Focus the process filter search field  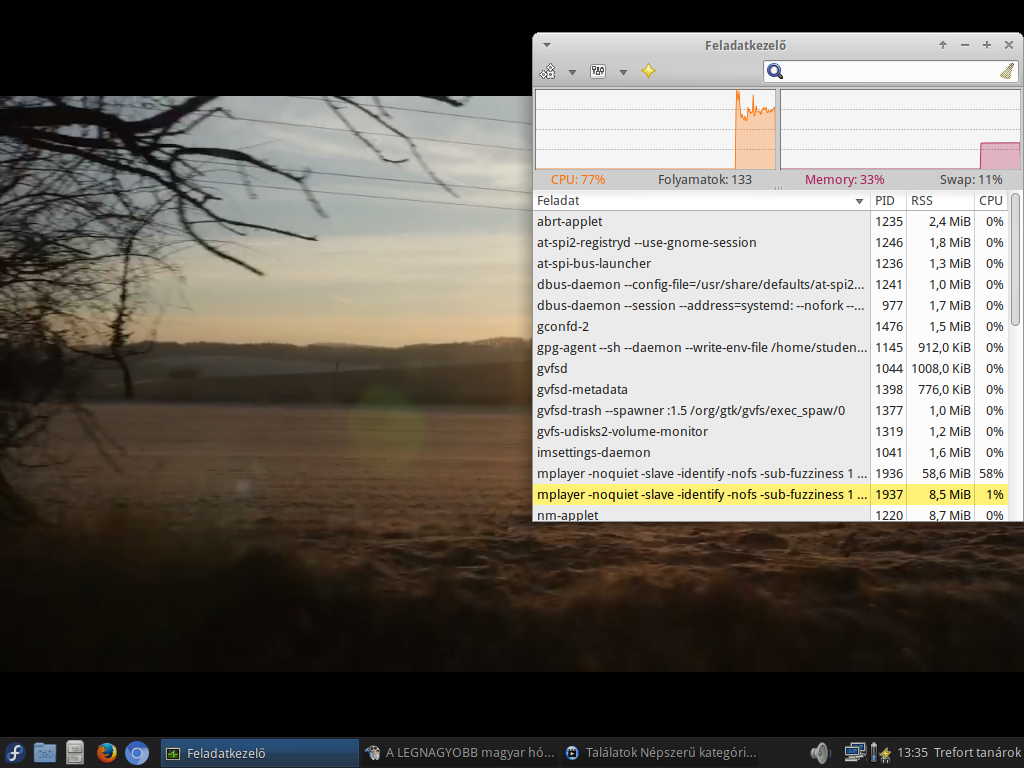coord(890,71)
